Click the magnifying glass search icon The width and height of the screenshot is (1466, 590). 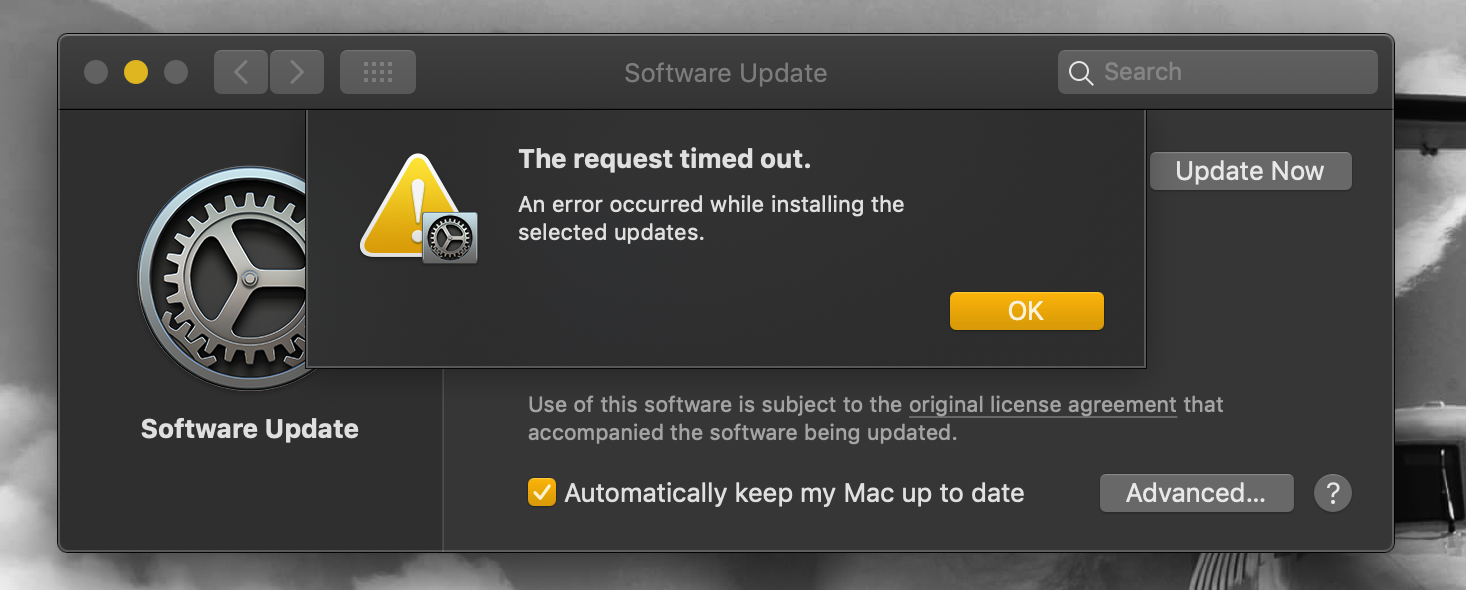1080,72
